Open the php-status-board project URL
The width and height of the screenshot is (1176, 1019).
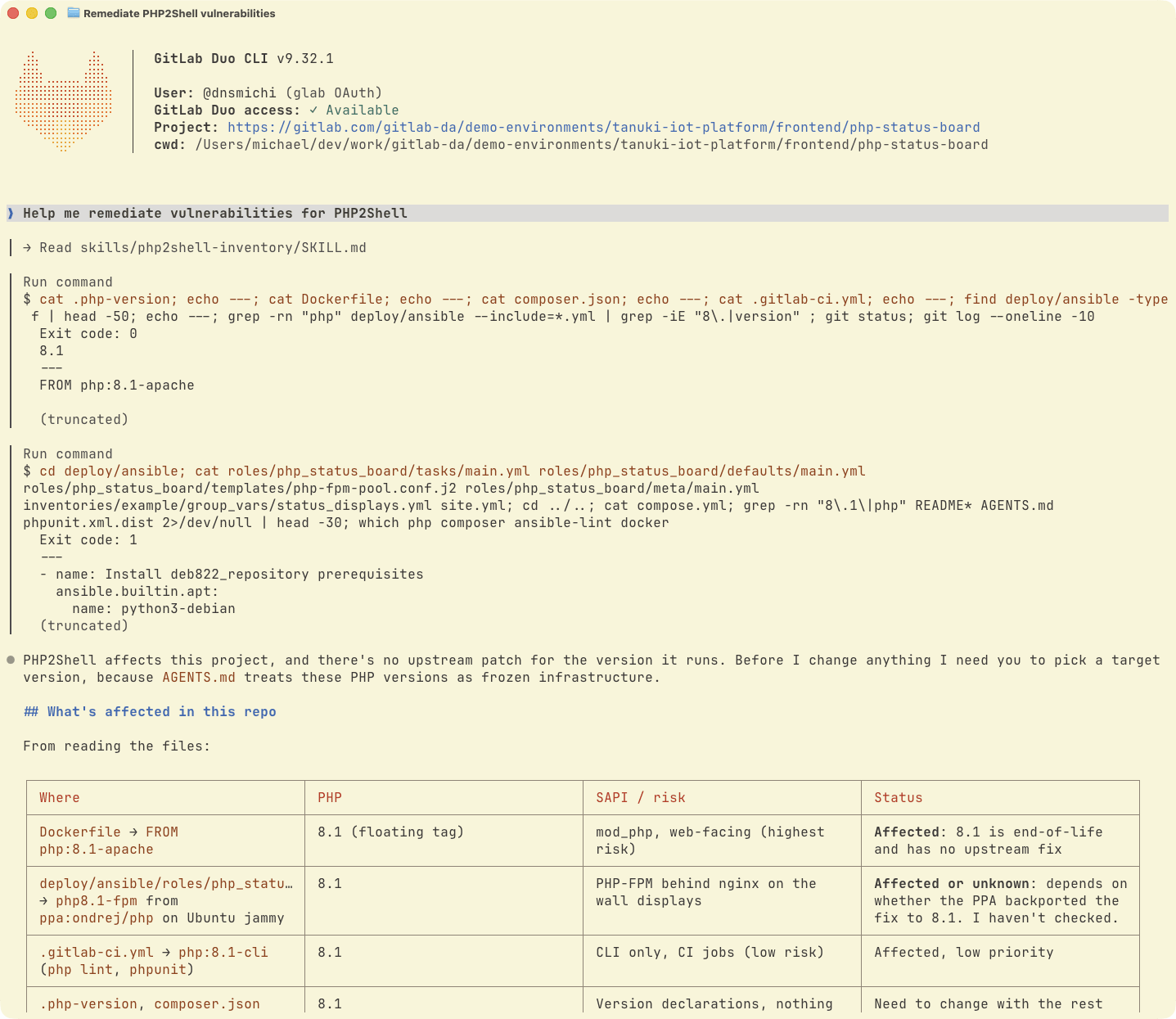coord(604,127)
